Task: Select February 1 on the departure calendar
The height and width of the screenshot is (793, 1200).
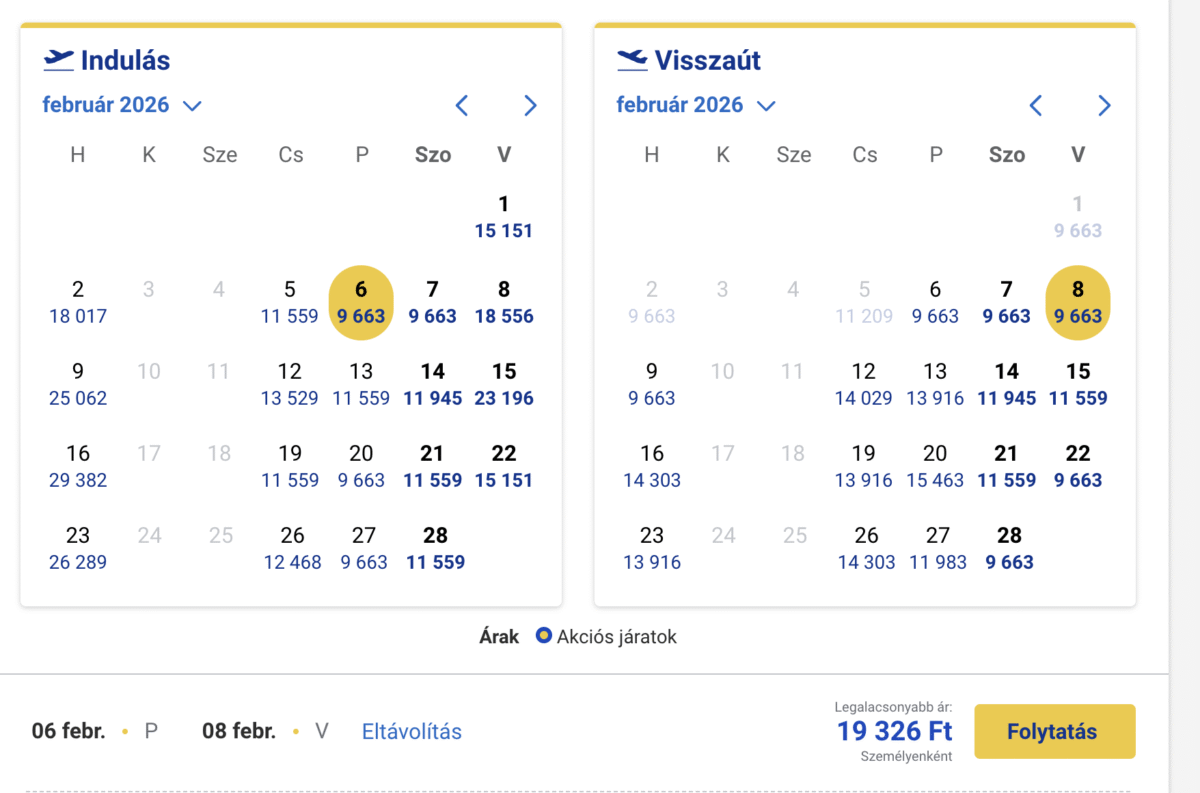Action: click(x=504, y=216)
